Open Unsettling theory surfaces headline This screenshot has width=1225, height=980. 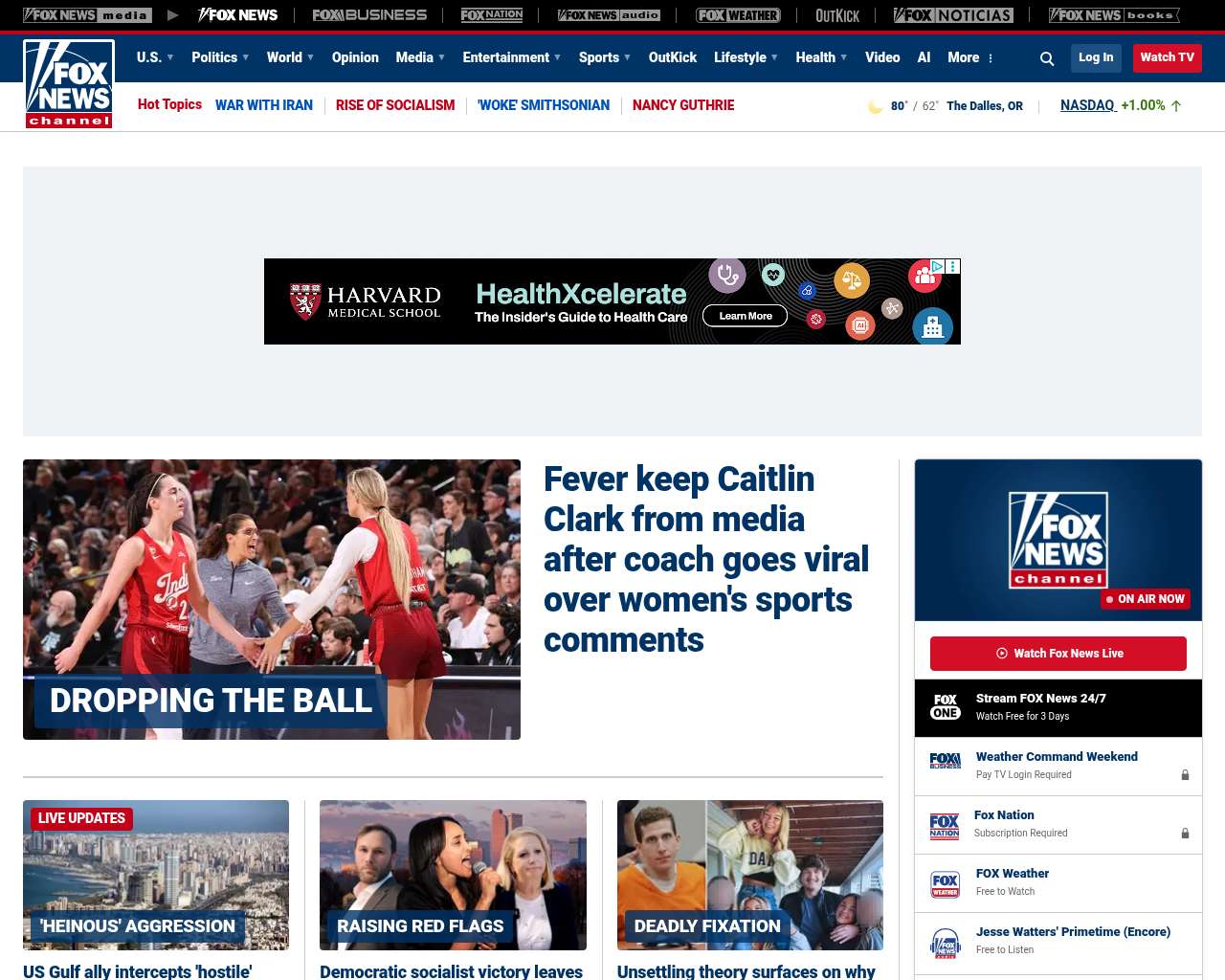746,971
